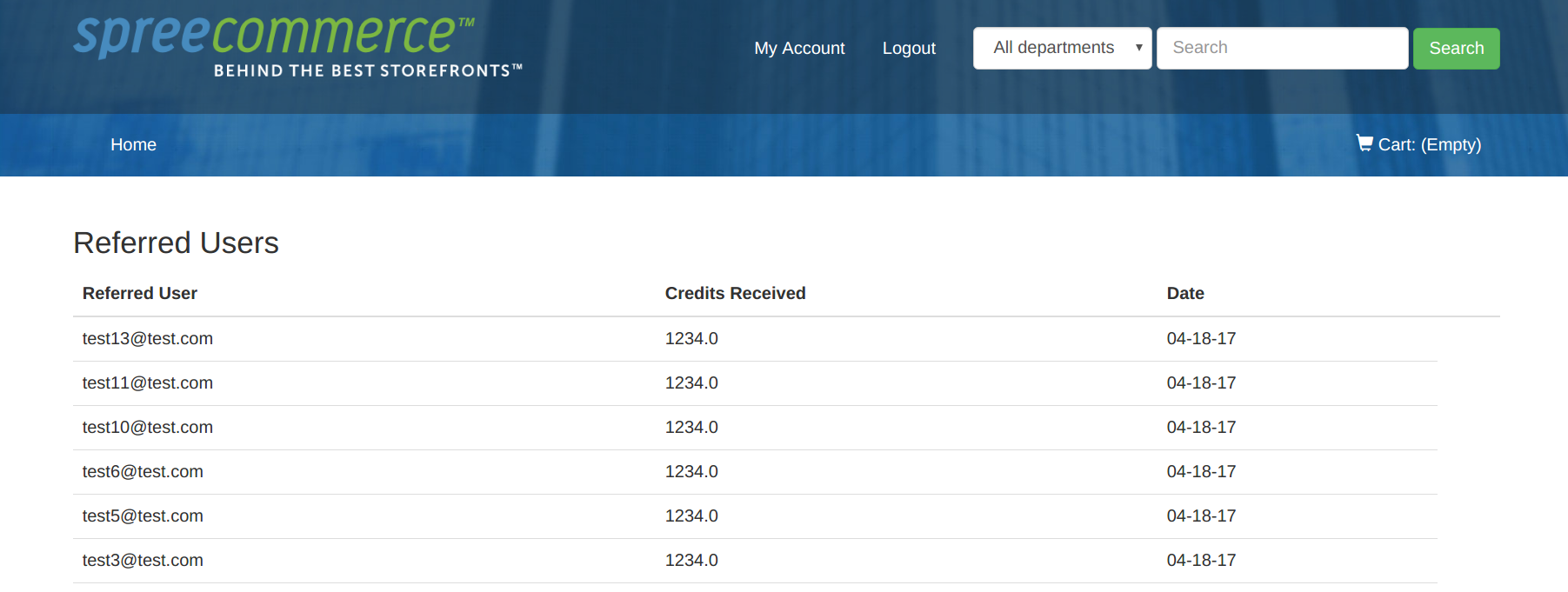Click credits 1234.0 for test13@test.com
This screenshot has height=592, width=1568.
point(691,339)
